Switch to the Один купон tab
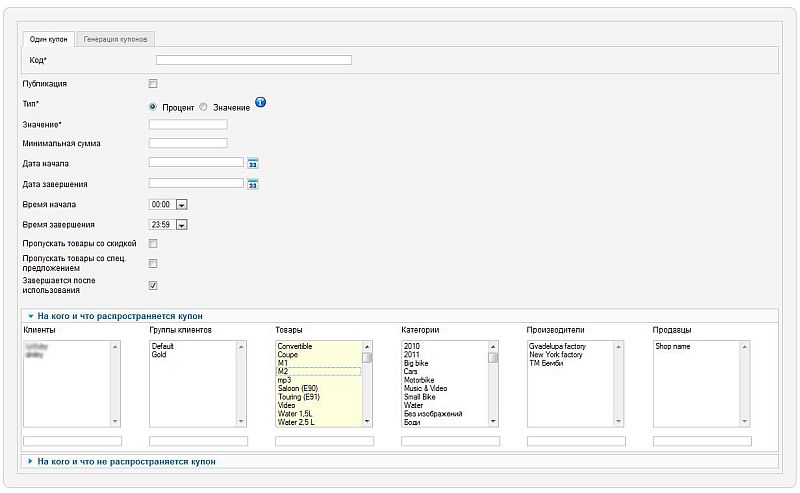Screen dimensions: 800x493 pyautogui.click(x=49, y=38)
